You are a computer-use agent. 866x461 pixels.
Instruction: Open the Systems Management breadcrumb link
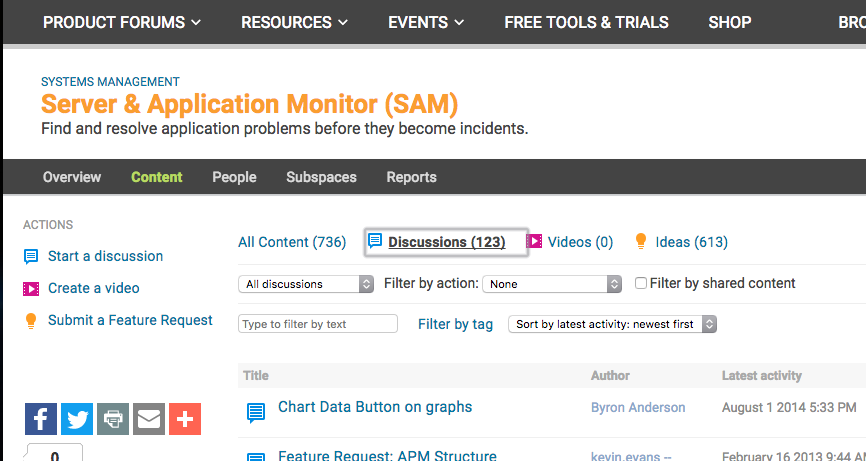click(x=110, y=82)
